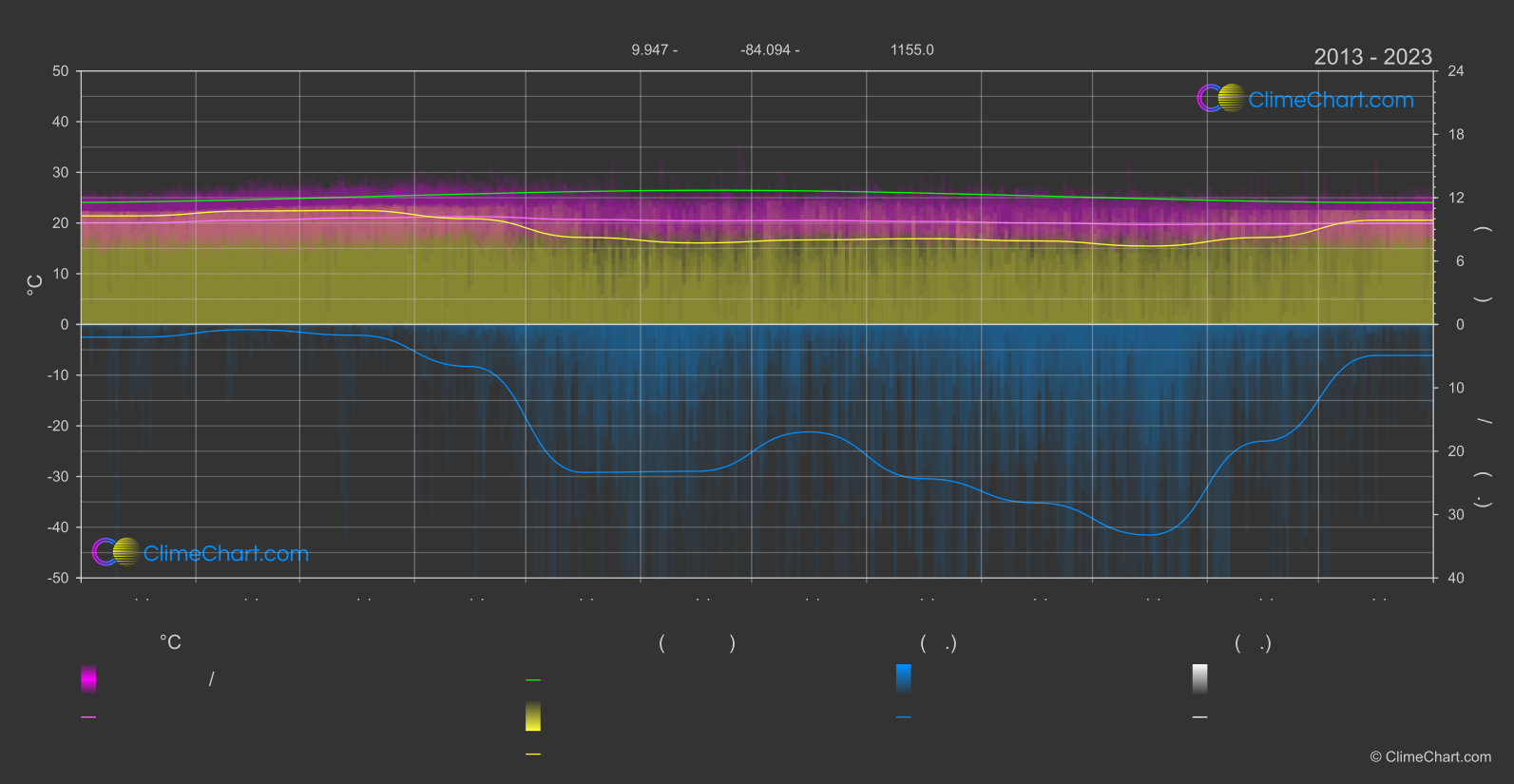Toggle the white line legend marker
This screenshot has height=784, width=1514.
point(1200,717)
